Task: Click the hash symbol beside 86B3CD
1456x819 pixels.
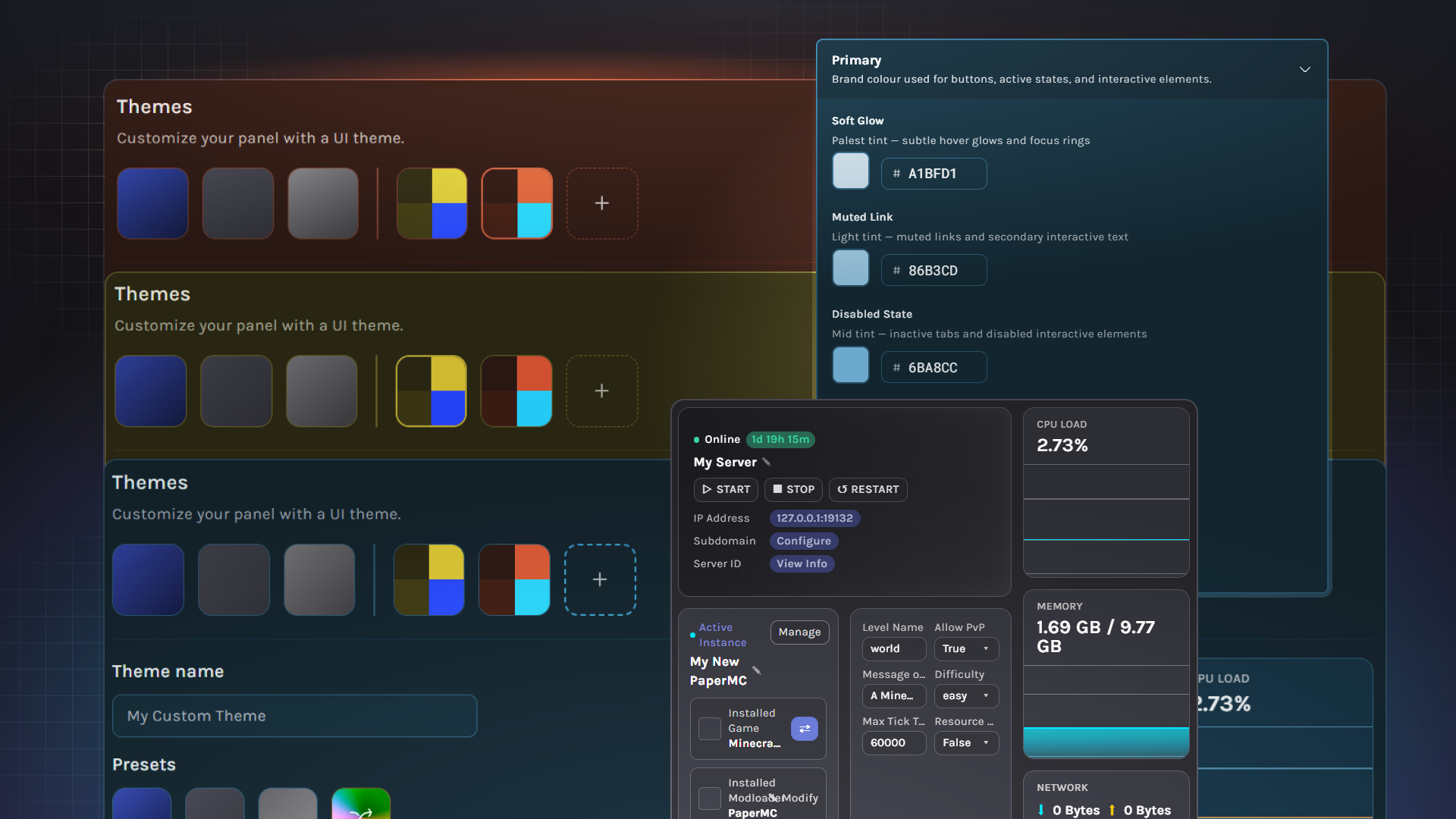Action: [896, 271]
